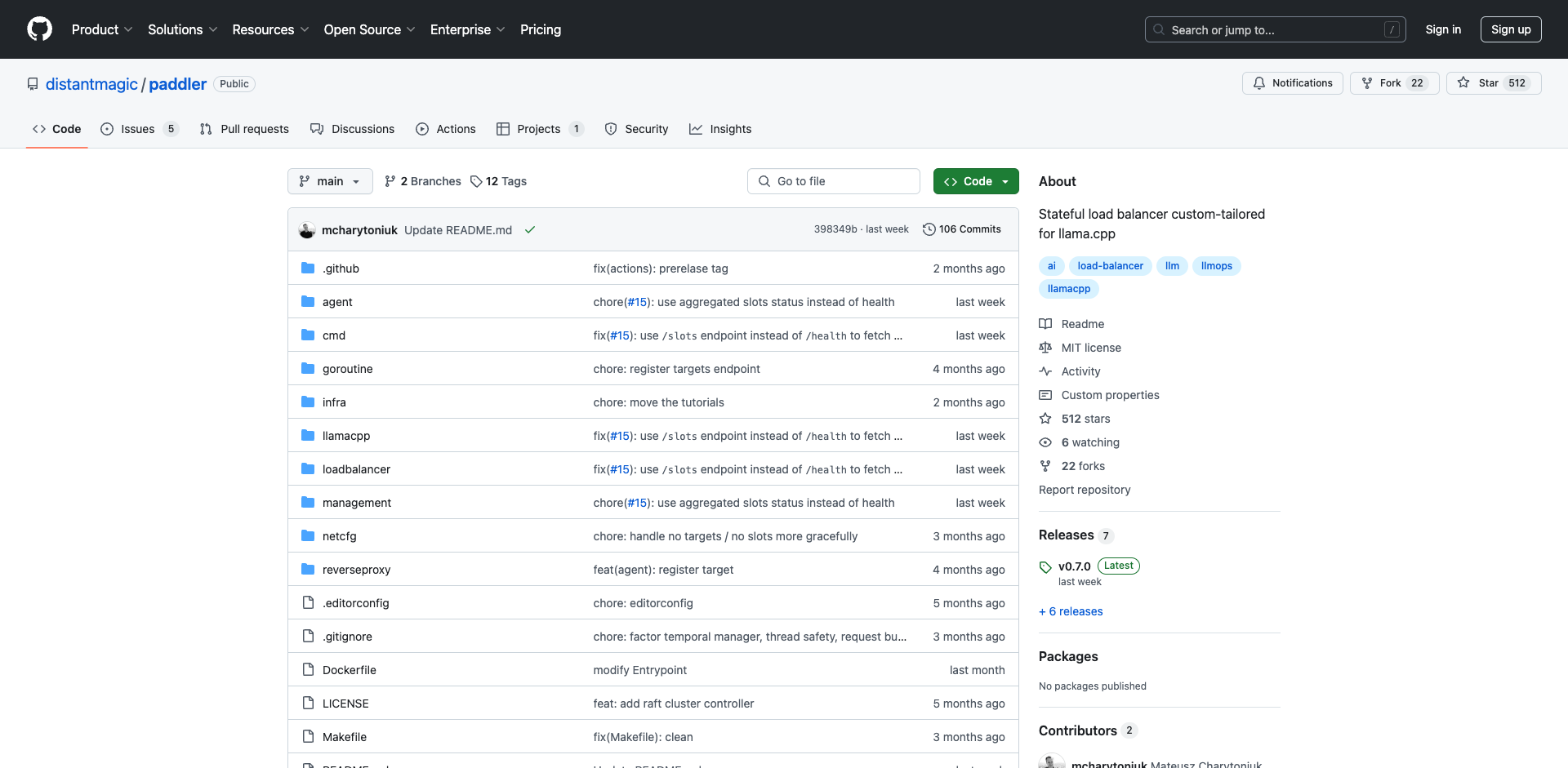Fork the paddler repository
1568x768 pixels.
pyautogui.click(x=1394, y=83)
